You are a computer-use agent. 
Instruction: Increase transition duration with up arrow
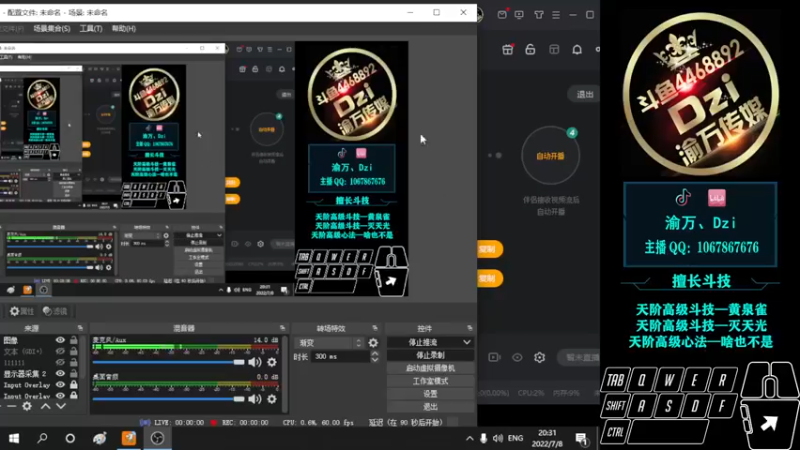click(375, 354)
